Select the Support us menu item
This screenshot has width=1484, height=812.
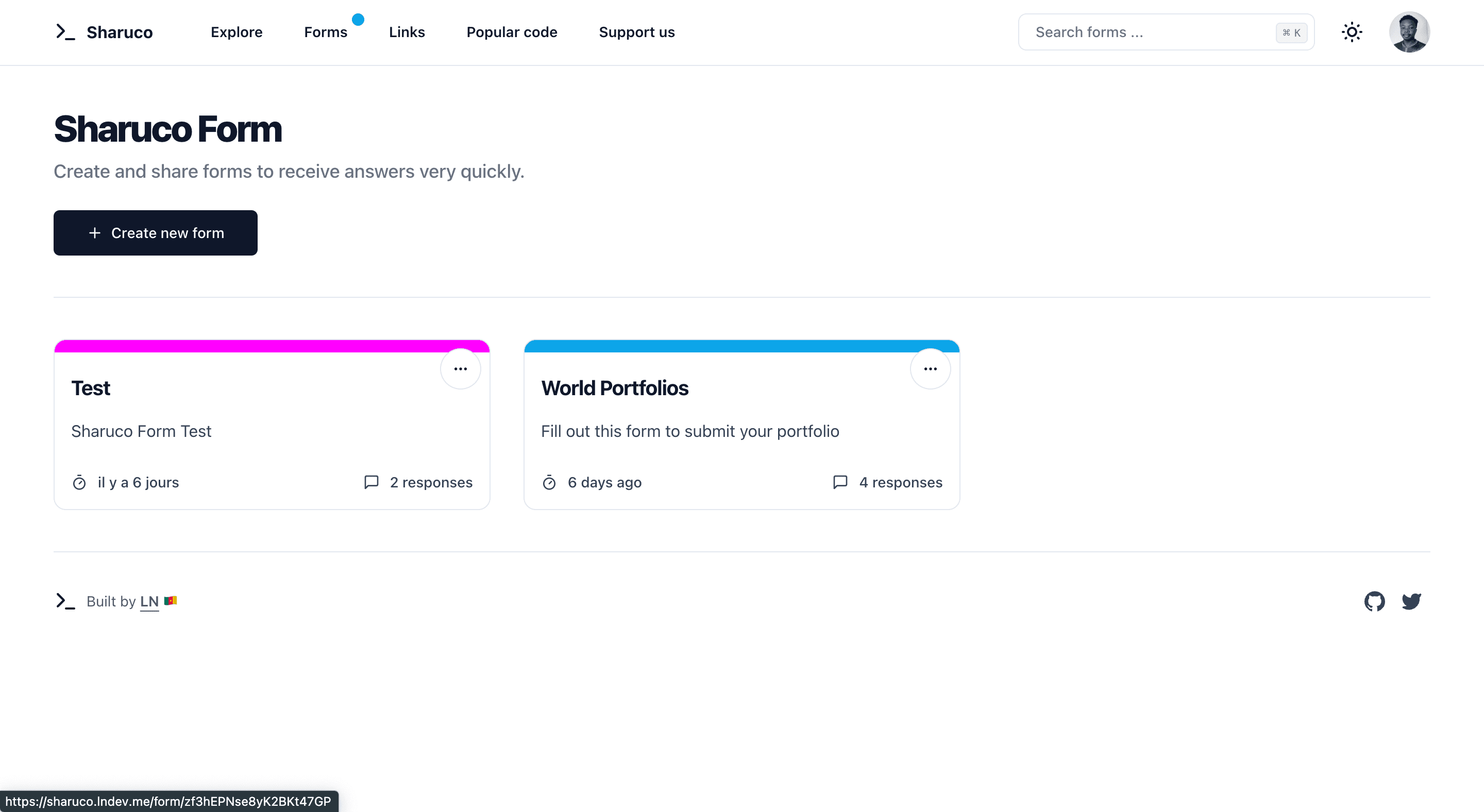click(x=637, y=32)
